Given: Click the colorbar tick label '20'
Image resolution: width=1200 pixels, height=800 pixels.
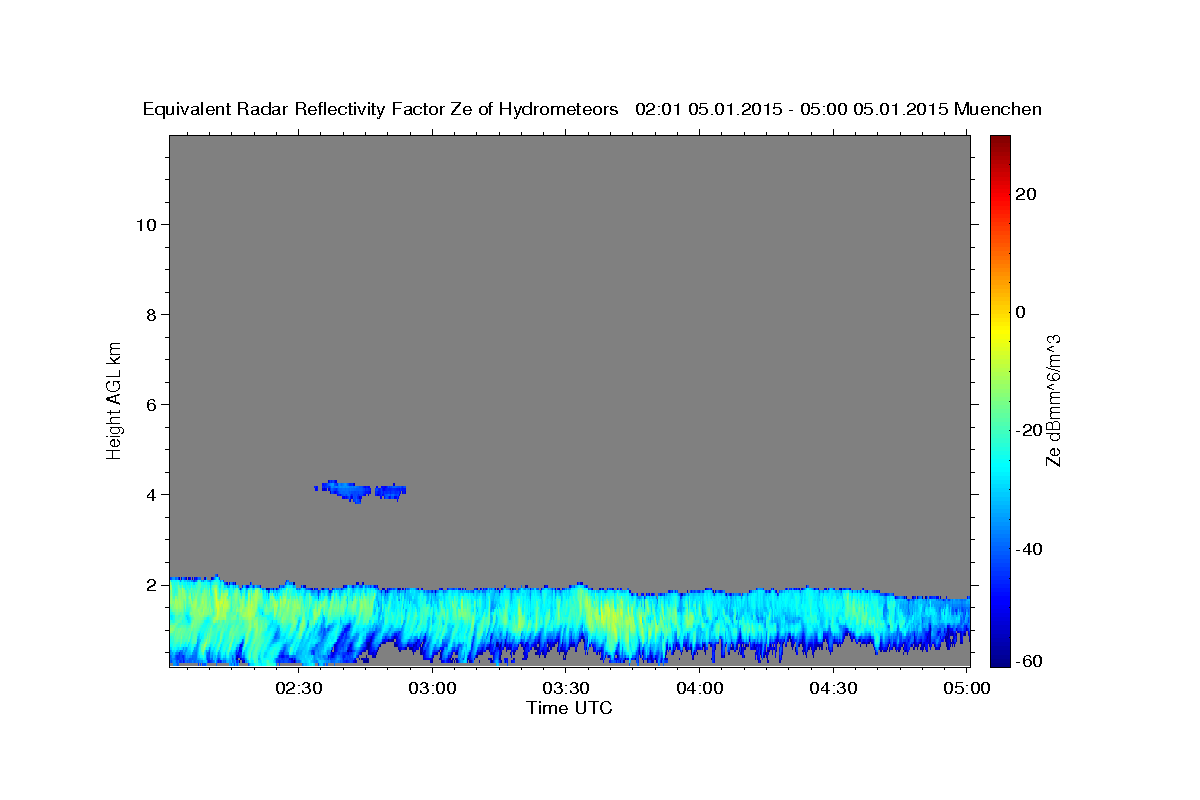Looking at the screenshot, I should tap(1026, 194).
